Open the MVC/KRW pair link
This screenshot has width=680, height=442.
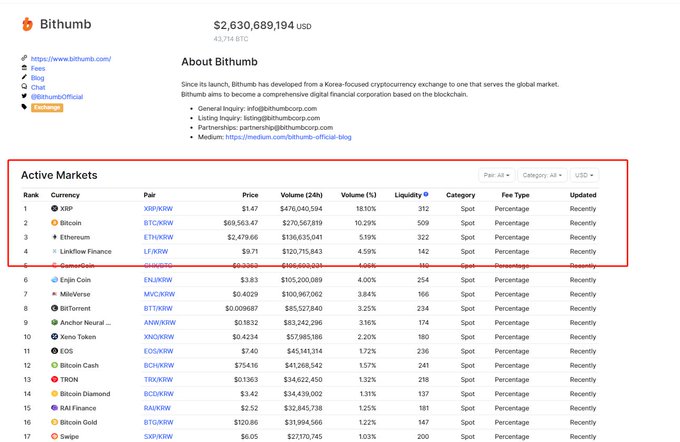[159, 294]
